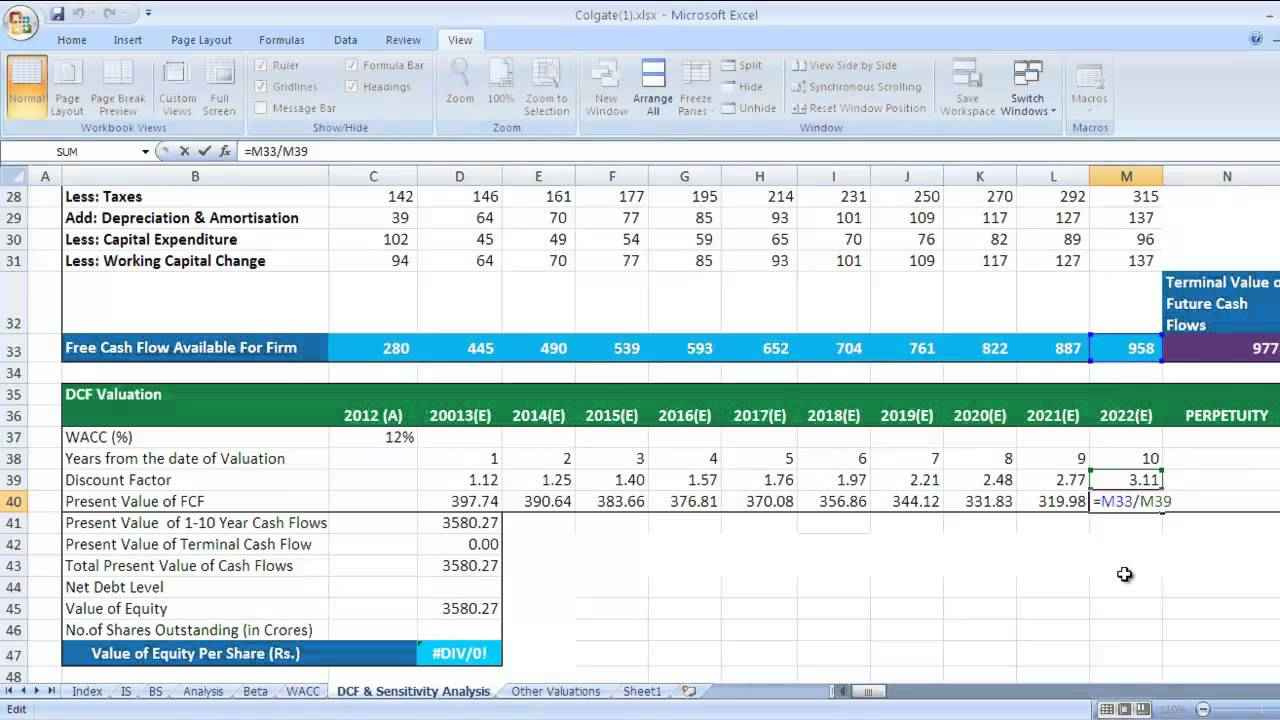The height and width of the screenshot is (720, 1280).
Task: Open the Quick Access Toolbar customize dropdown
Action: click(148, 14)
